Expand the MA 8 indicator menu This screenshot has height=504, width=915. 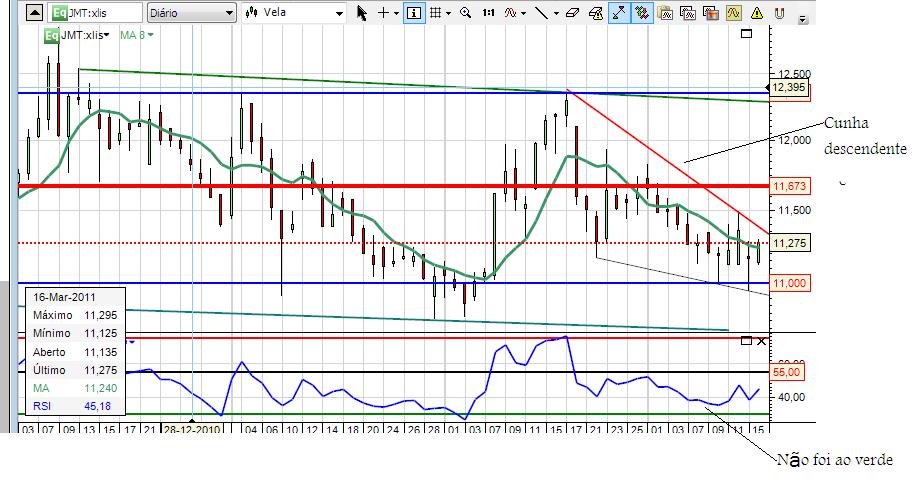[137, 35]
